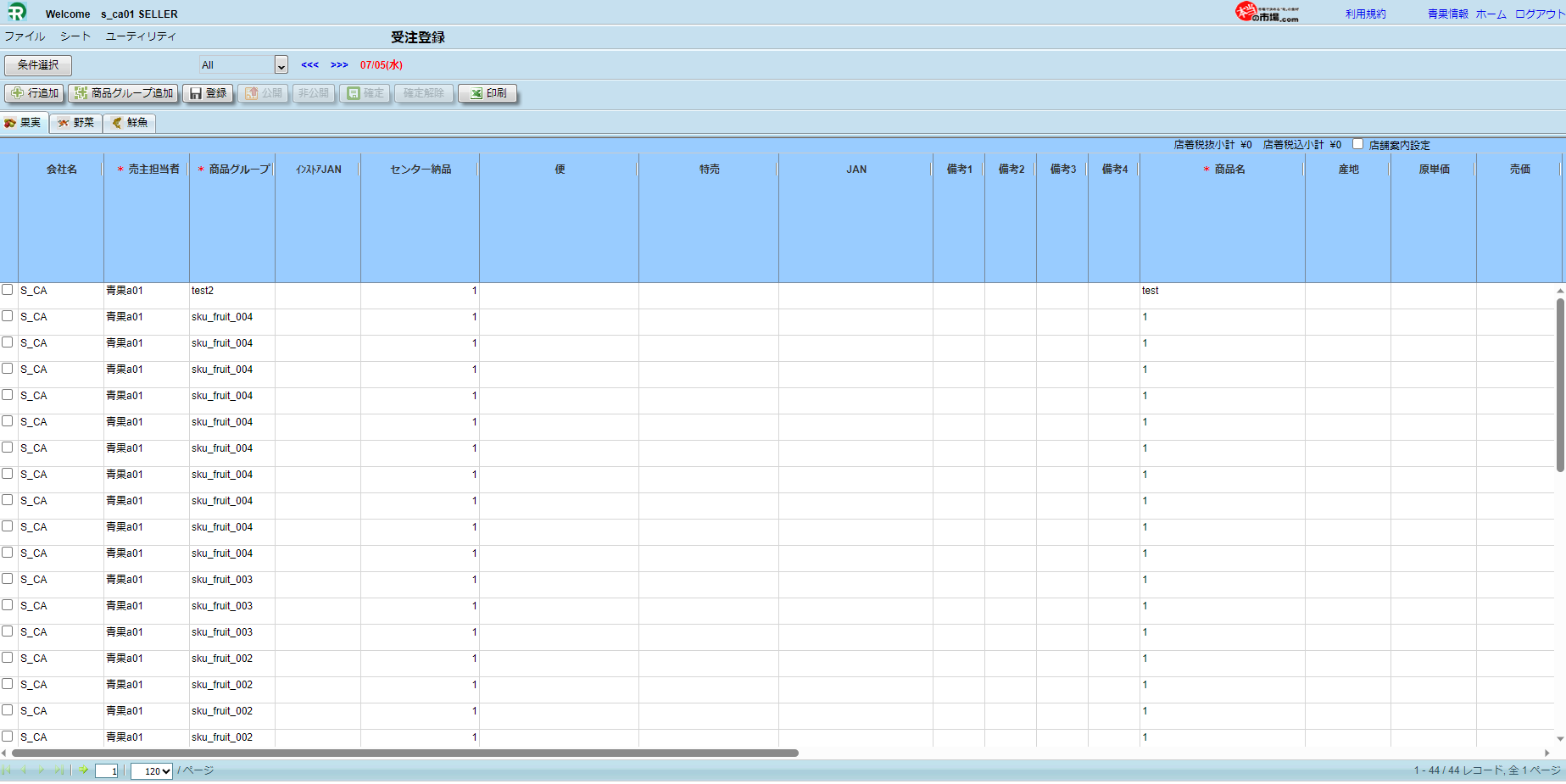Click the 条件選択 button
The width and height of the screenshot is (1566, 784).
click(38, 65)
